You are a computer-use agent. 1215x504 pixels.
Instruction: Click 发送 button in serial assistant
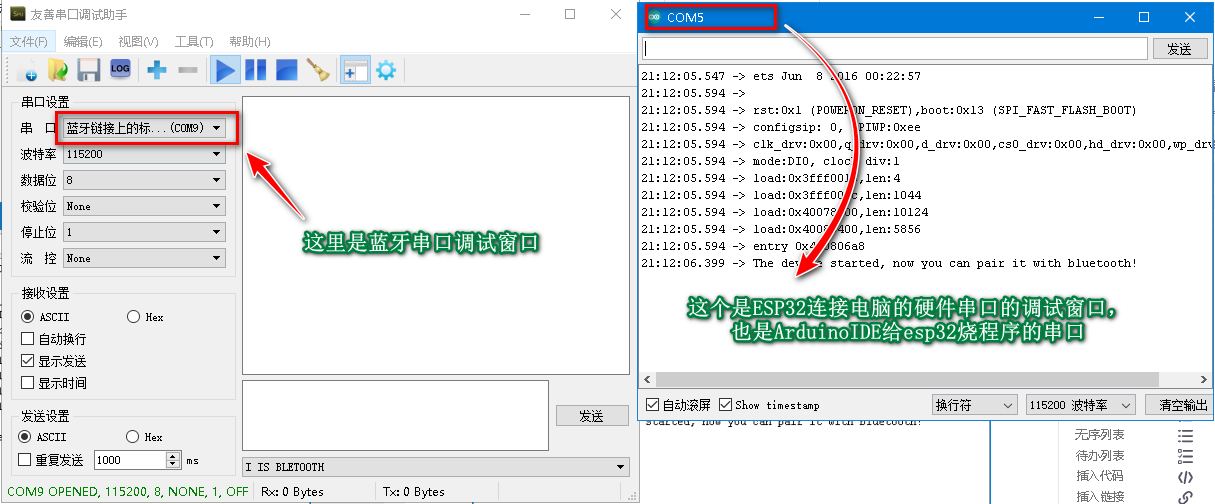tap(592, 416)
